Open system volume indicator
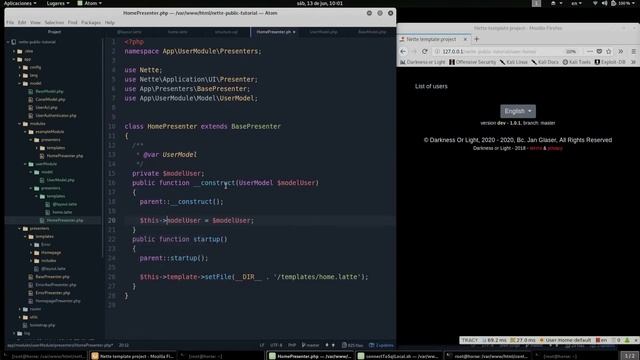Viewport: 640px width, 360px height. [604, 3]
